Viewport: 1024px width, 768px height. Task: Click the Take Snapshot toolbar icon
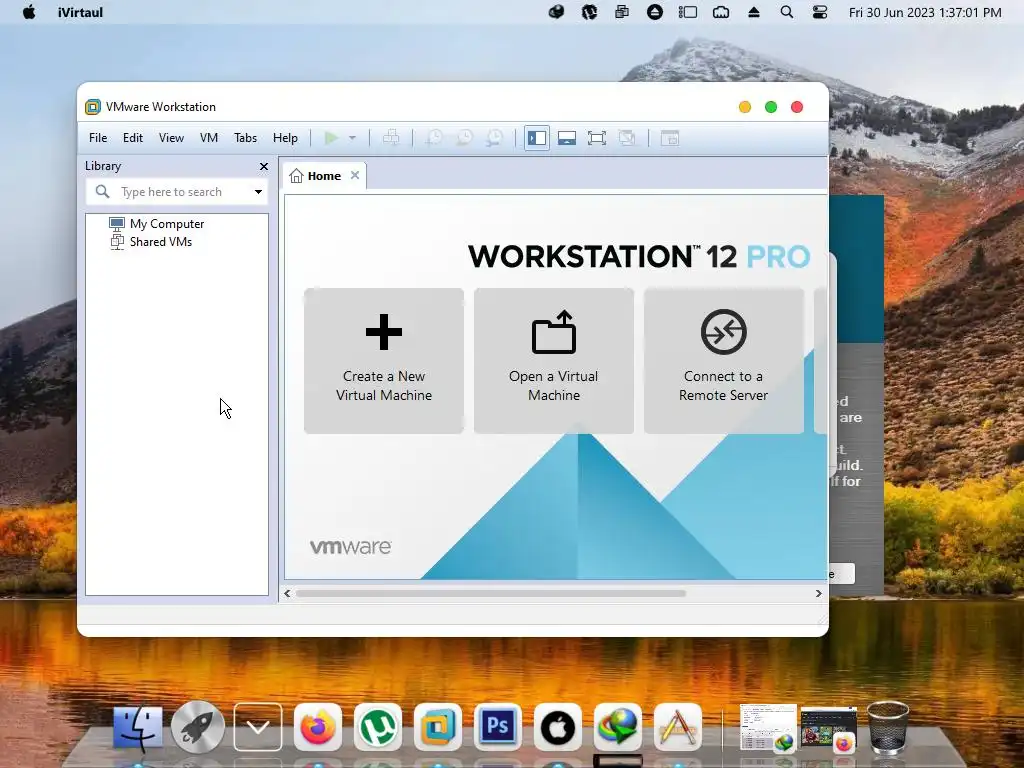pyautogui.click(x=434, y=138)
